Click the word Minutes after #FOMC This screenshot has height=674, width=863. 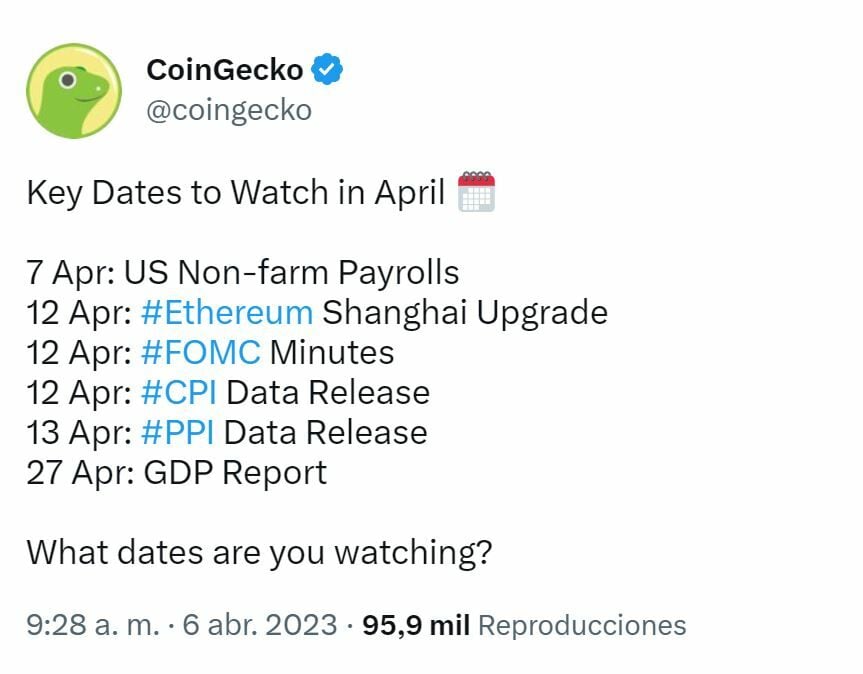(332, 352)
